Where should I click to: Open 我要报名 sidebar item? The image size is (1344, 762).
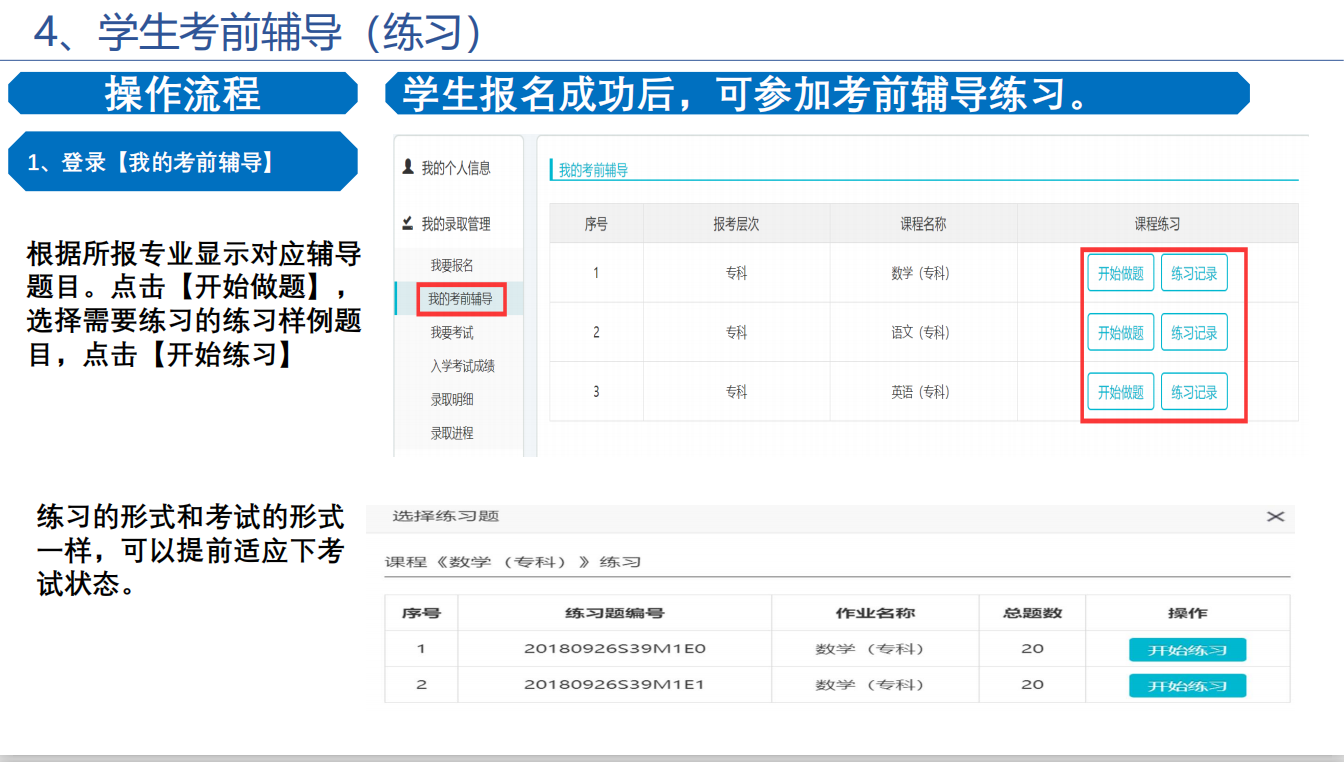coord(452,265)
